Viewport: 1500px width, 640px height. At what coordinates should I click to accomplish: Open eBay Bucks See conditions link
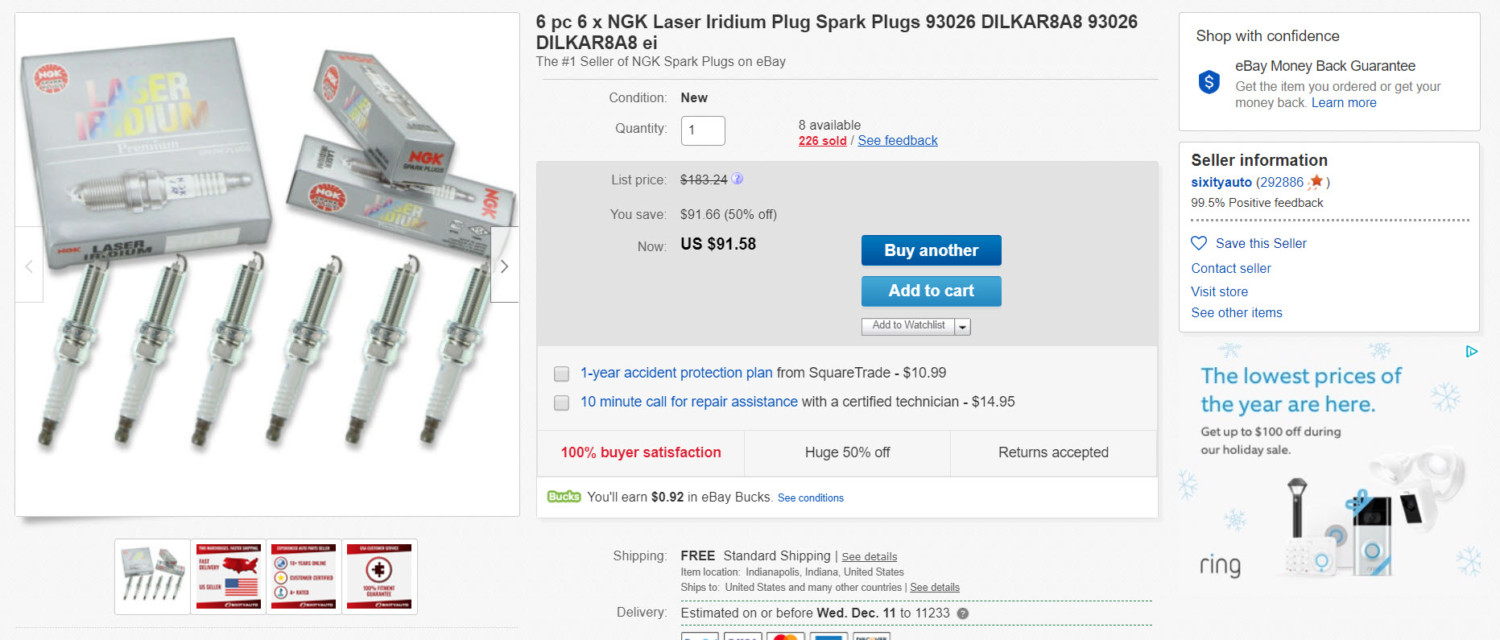[x=810, y=498]
